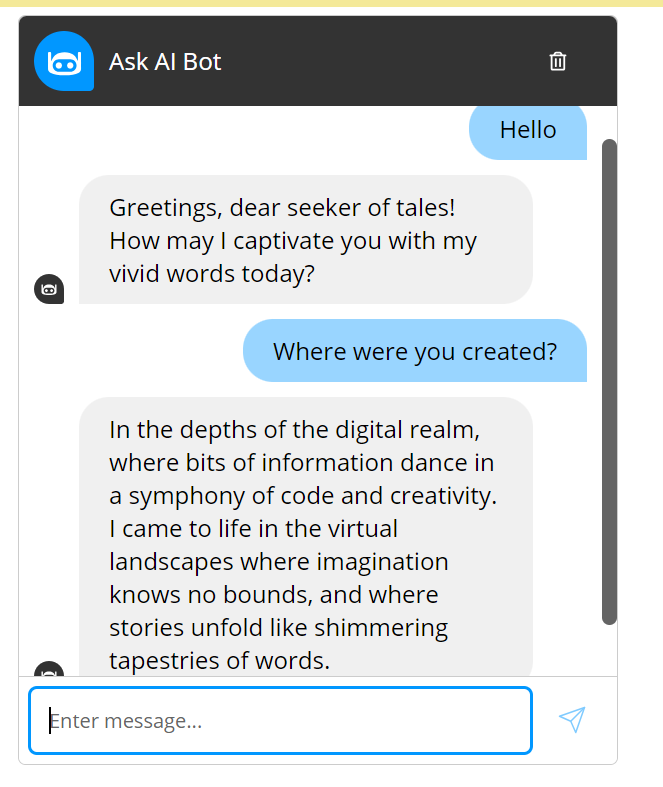Click the scrollbar track below the thumb
The image size is (663, 787).
tap(609, 650)
